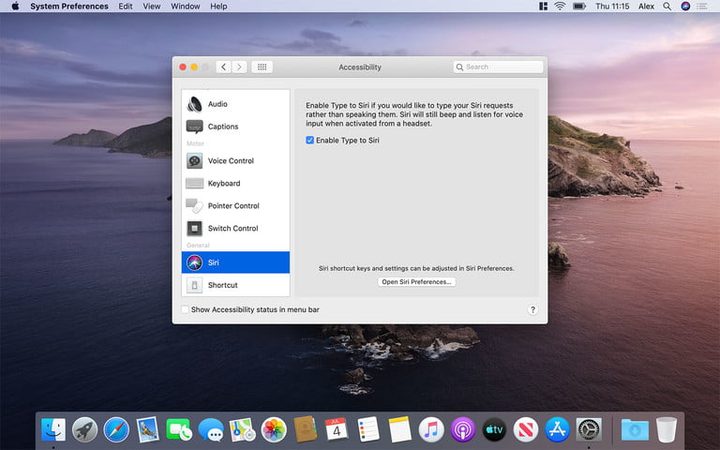Viewport: 720px width, 450px height.
Task: Select Audio in the Accessibility sidebar
Action: point(236,104)
